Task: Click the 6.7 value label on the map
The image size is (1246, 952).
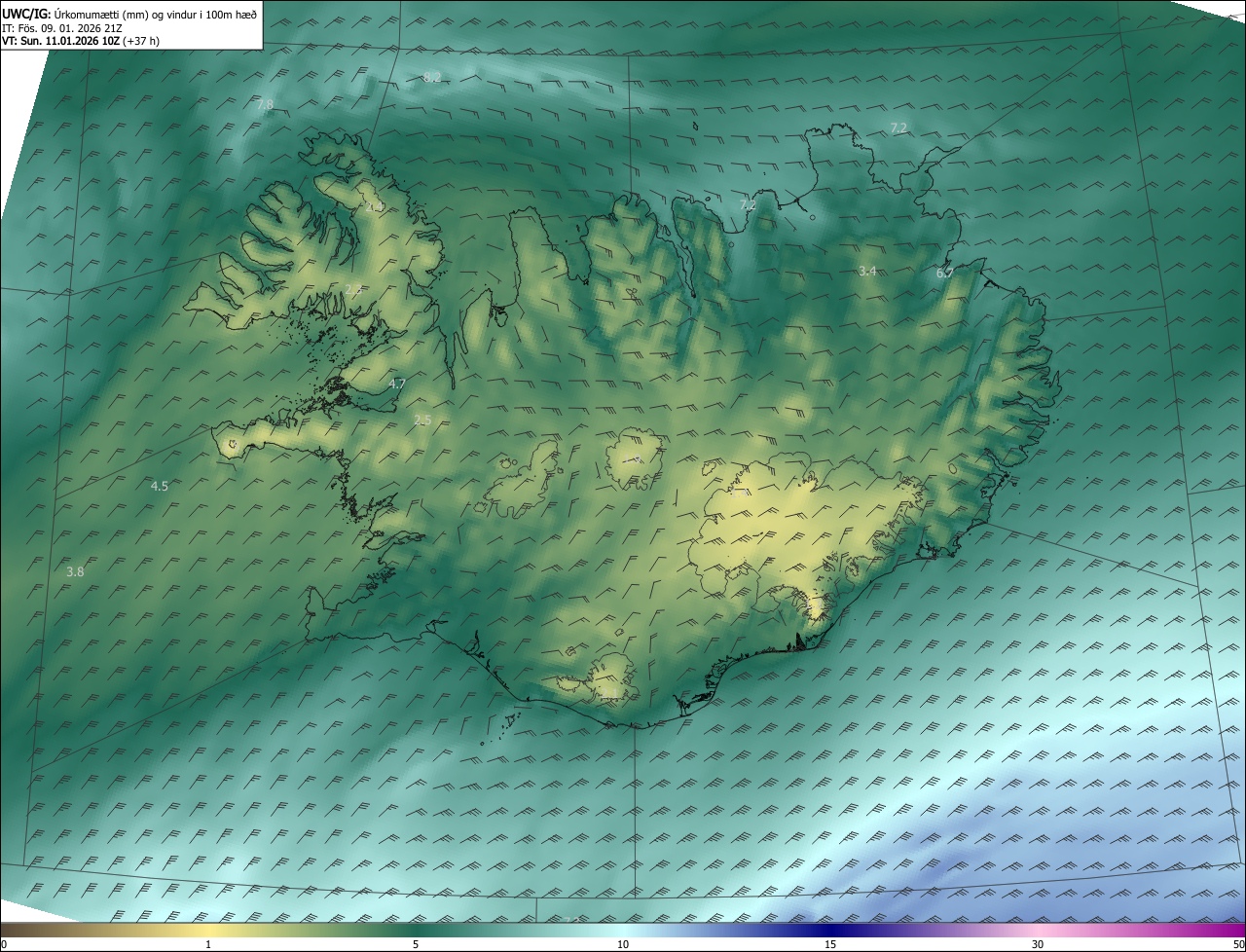Action: point(944,274)
